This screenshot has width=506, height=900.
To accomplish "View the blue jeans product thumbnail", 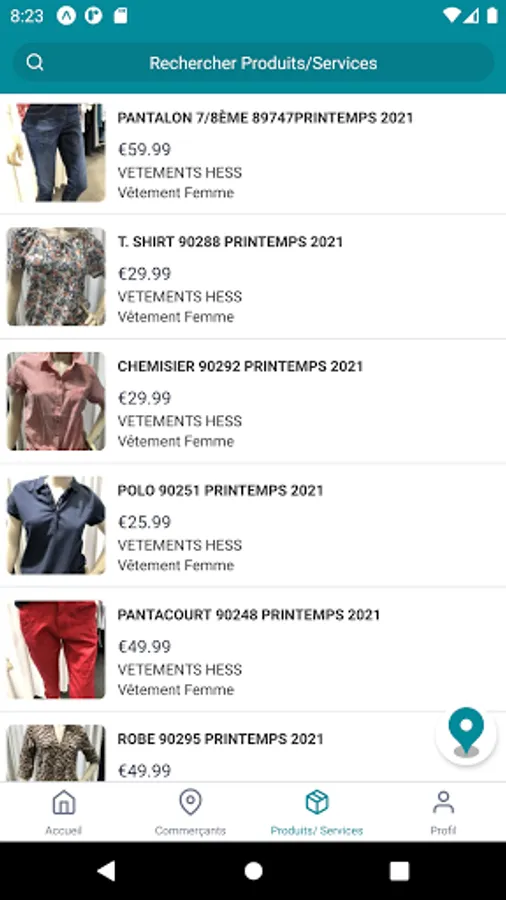I will [x=56, y=153].
